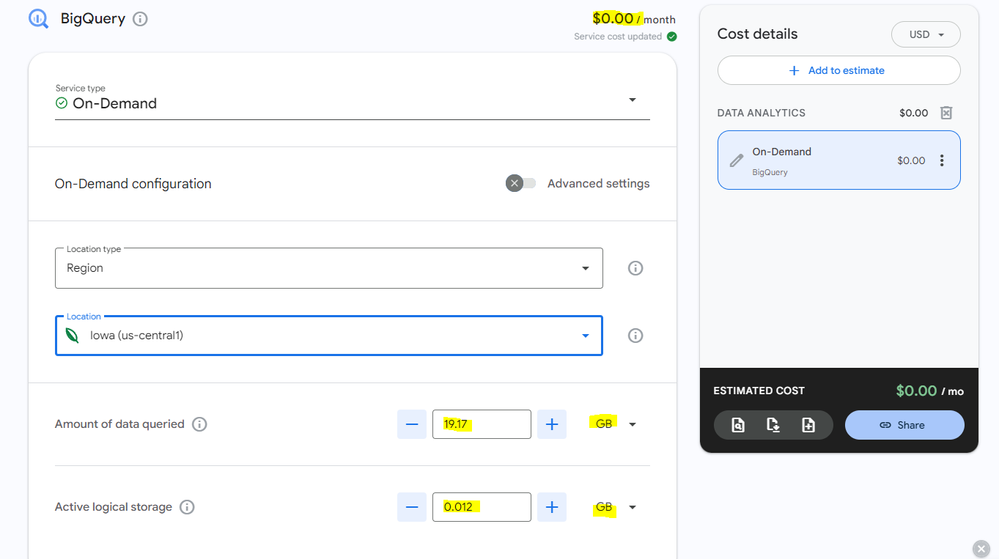Toggle Advanced settings switch
Screen dimensions: 999x559
521,184
